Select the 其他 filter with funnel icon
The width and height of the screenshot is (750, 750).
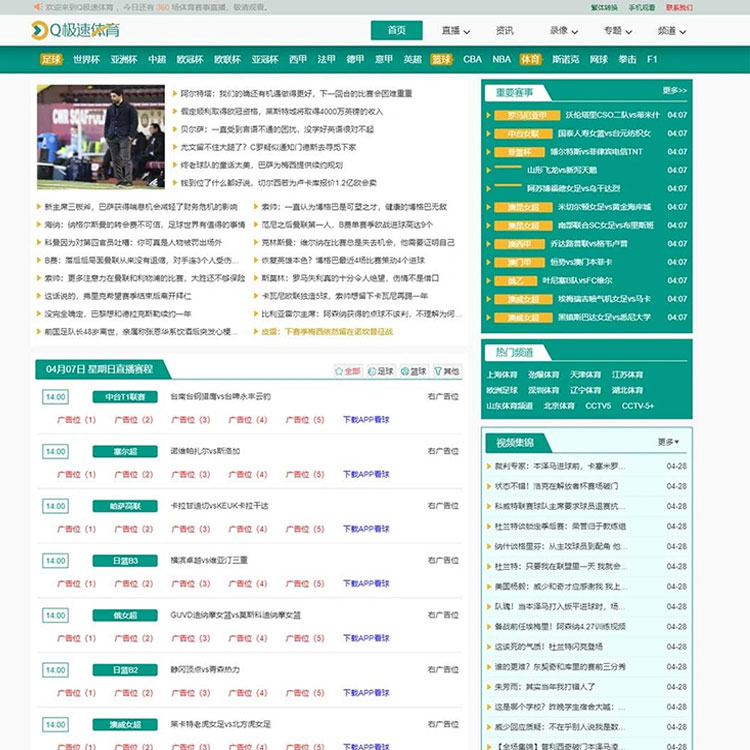447,371
